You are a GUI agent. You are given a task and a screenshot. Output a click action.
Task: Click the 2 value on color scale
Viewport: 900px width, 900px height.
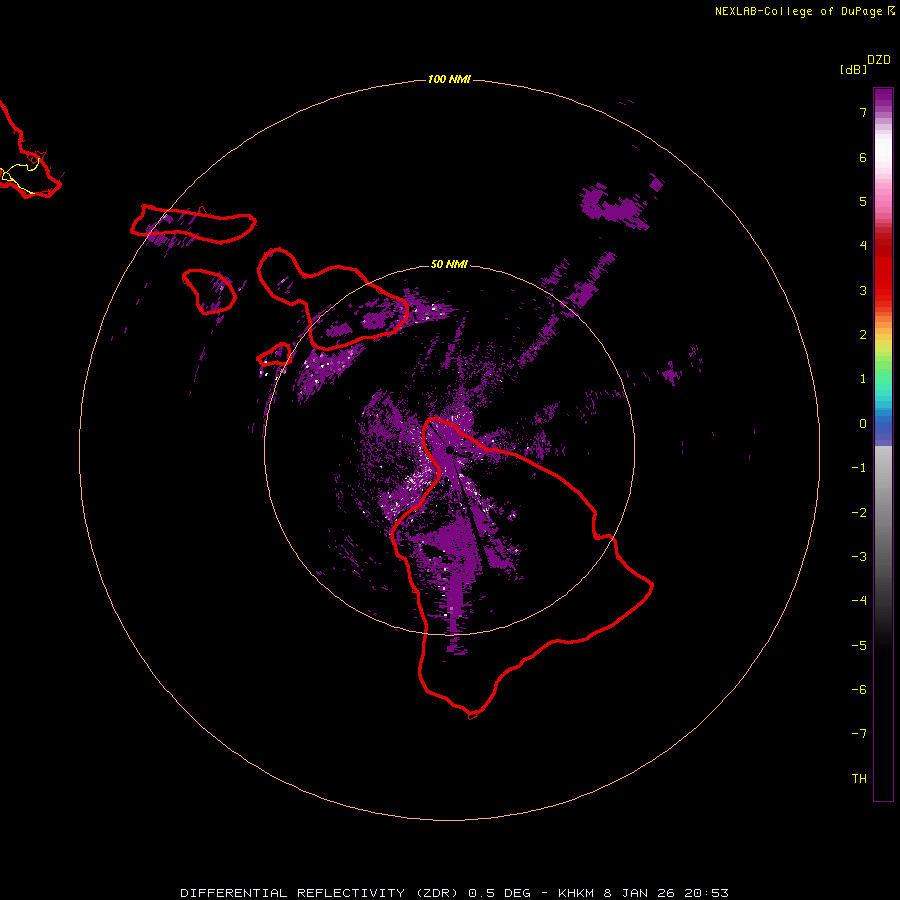coord(863,335)
